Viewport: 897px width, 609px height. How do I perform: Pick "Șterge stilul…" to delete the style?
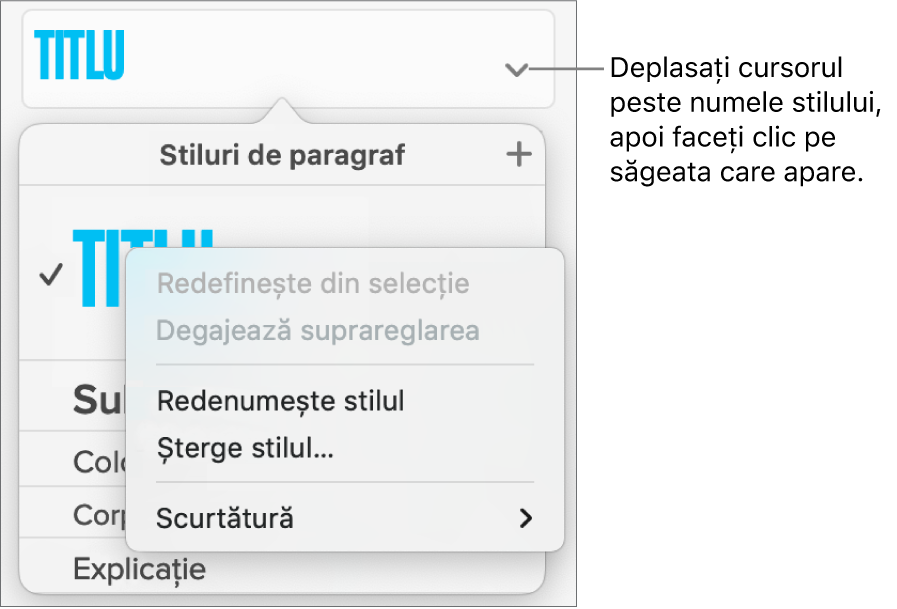point(246,448)
